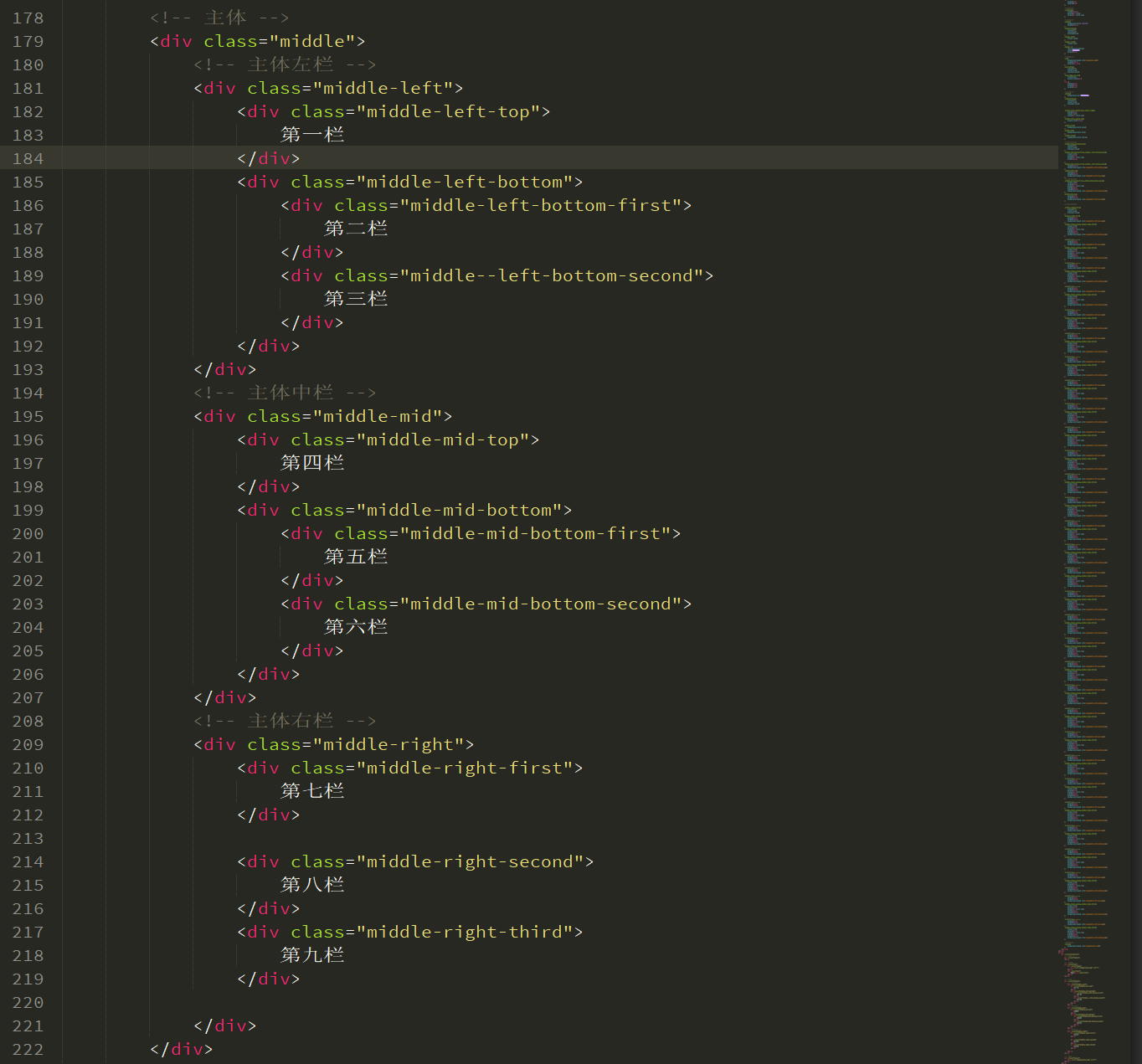Click line number 178 in the gutter
This screenshot has height=1064, width=1142.
28,18
